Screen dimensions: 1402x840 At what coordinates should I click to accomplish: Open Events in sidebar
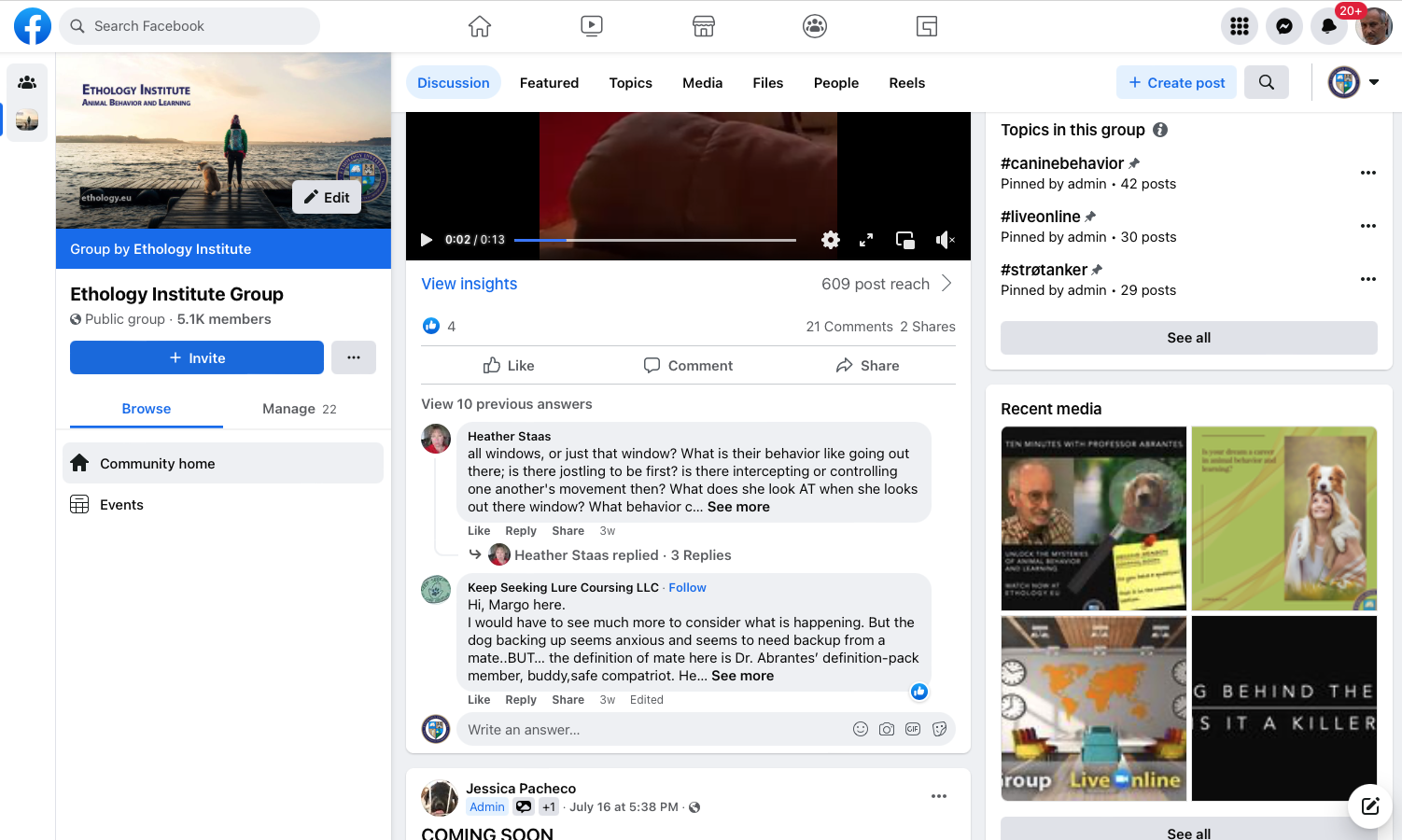pyautogui.click(x=223, y=504)
